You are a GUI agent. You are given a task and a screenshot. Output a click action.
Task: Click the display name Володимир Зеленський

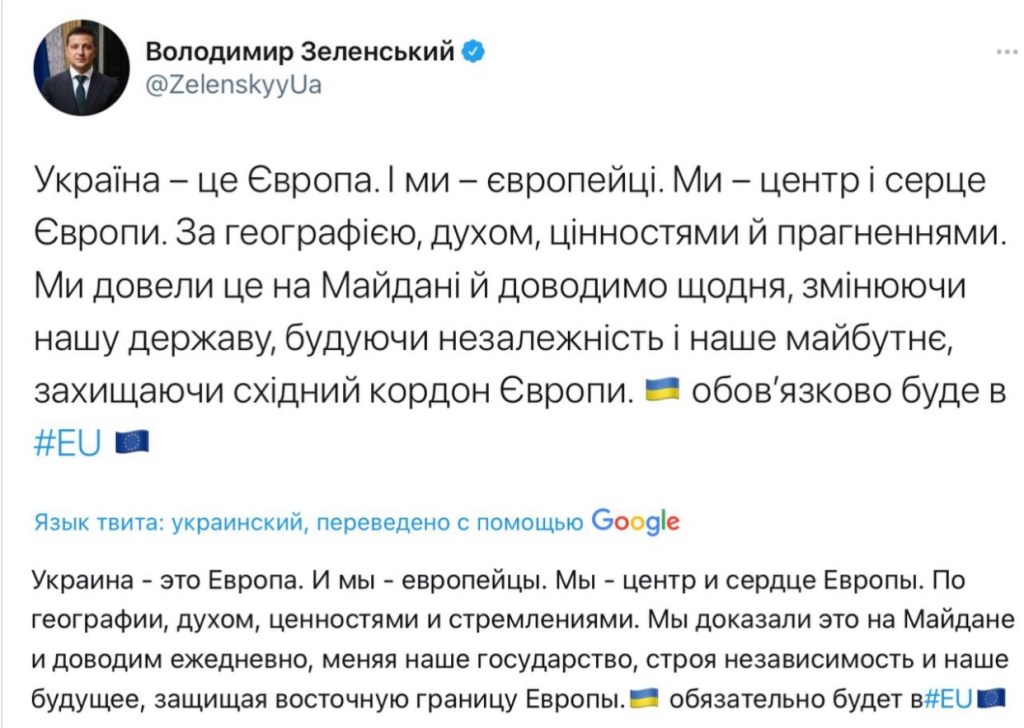tap(304, 52)
